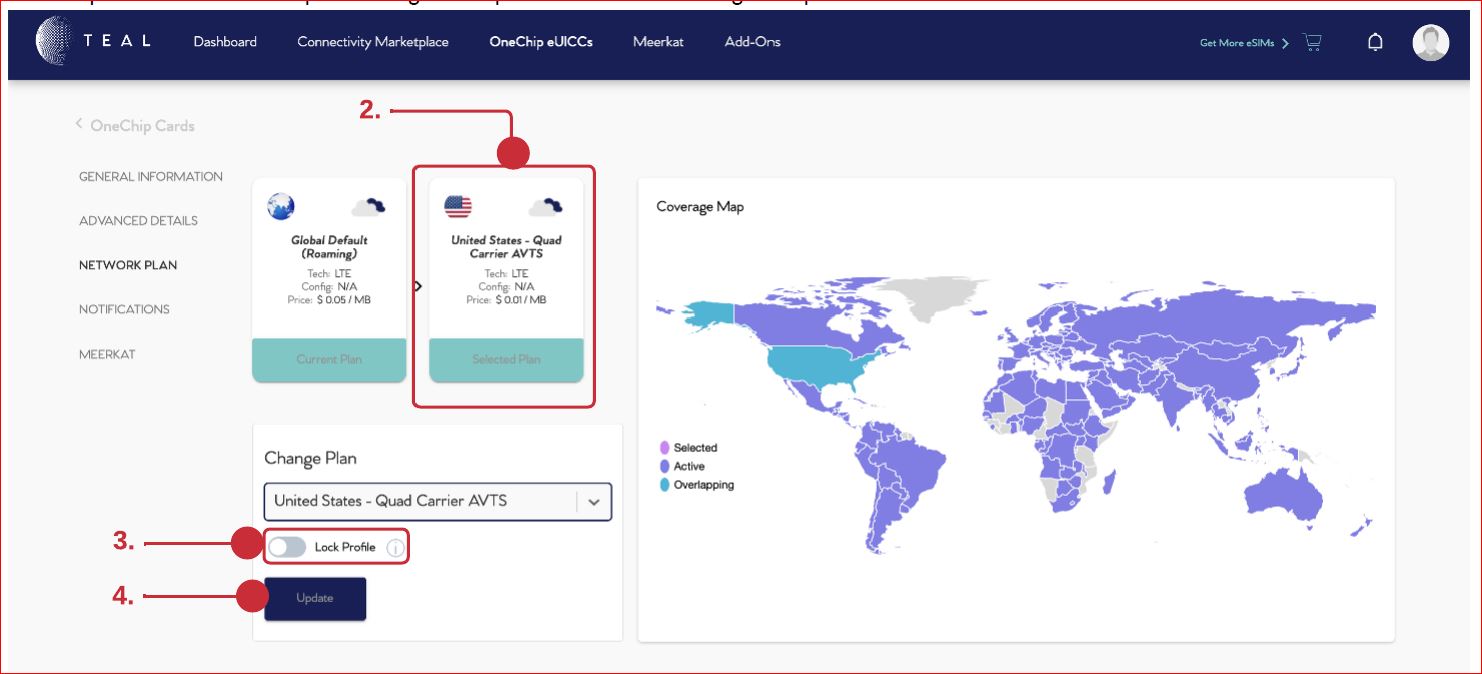Open the shopping cart icon

tap(1312, 42)
